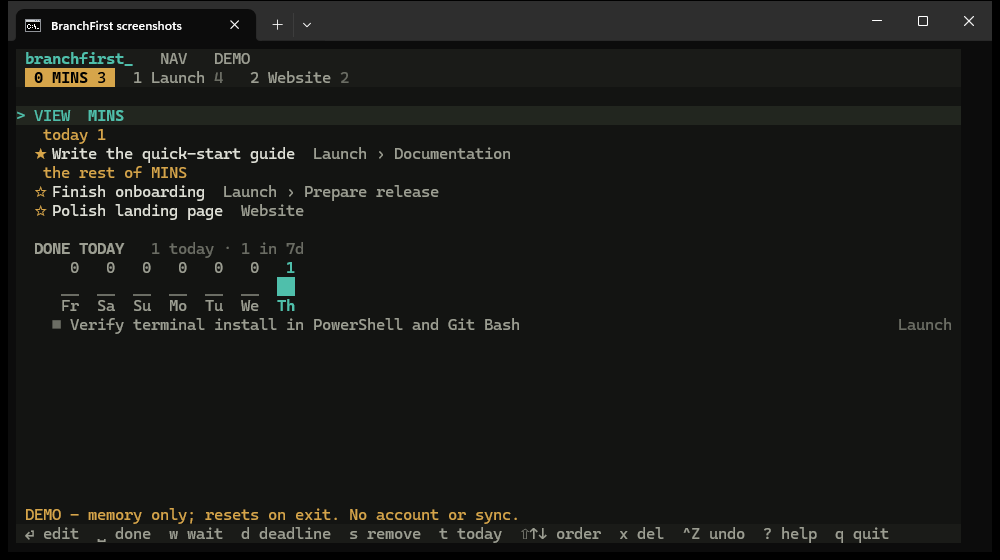
Task: Click the ? help shortcut hint
Action: (x=790, y=534)
